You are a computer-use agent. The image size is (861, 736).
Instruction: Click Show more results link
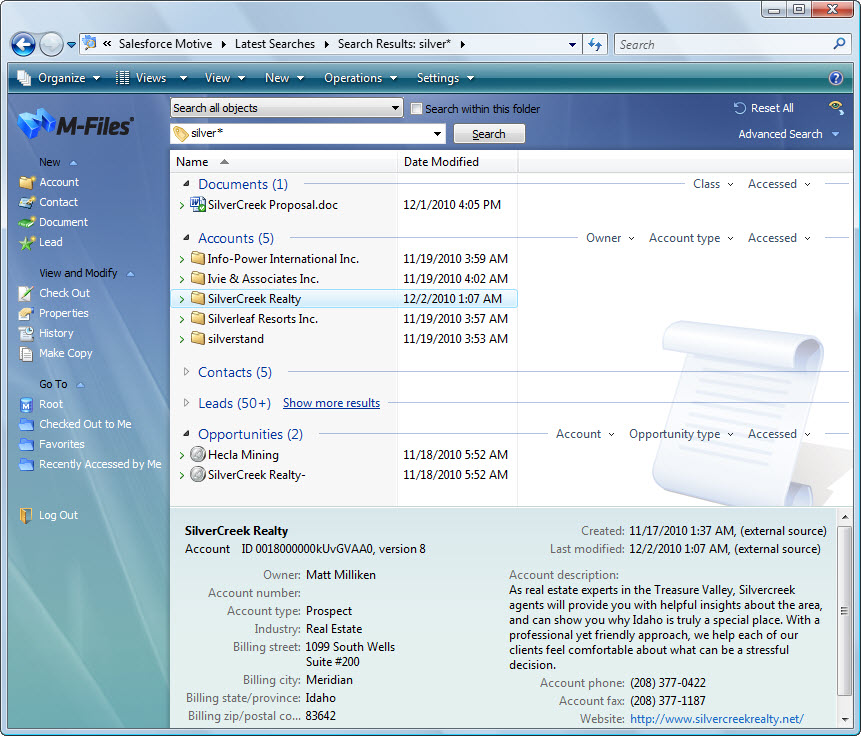pos(331,403)
